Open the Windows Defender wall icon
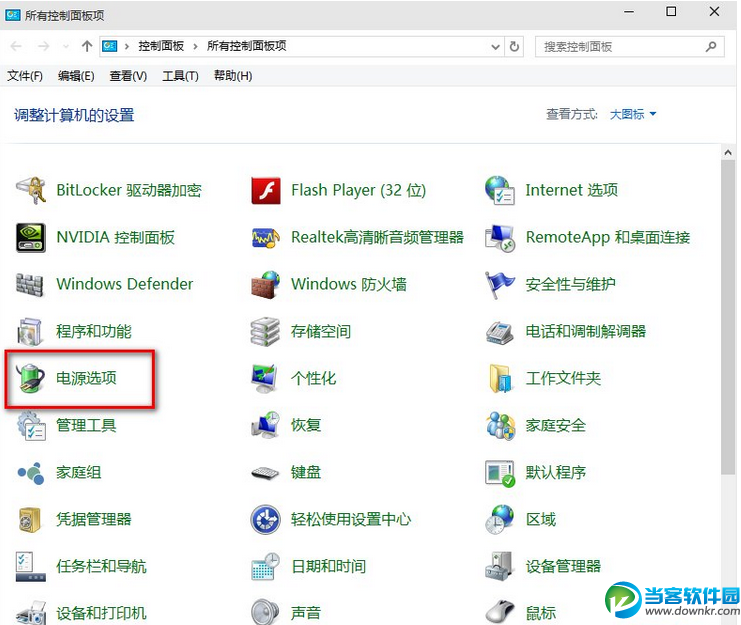The height and width of the screenshot is (625, 741). (x=30, y=284)
